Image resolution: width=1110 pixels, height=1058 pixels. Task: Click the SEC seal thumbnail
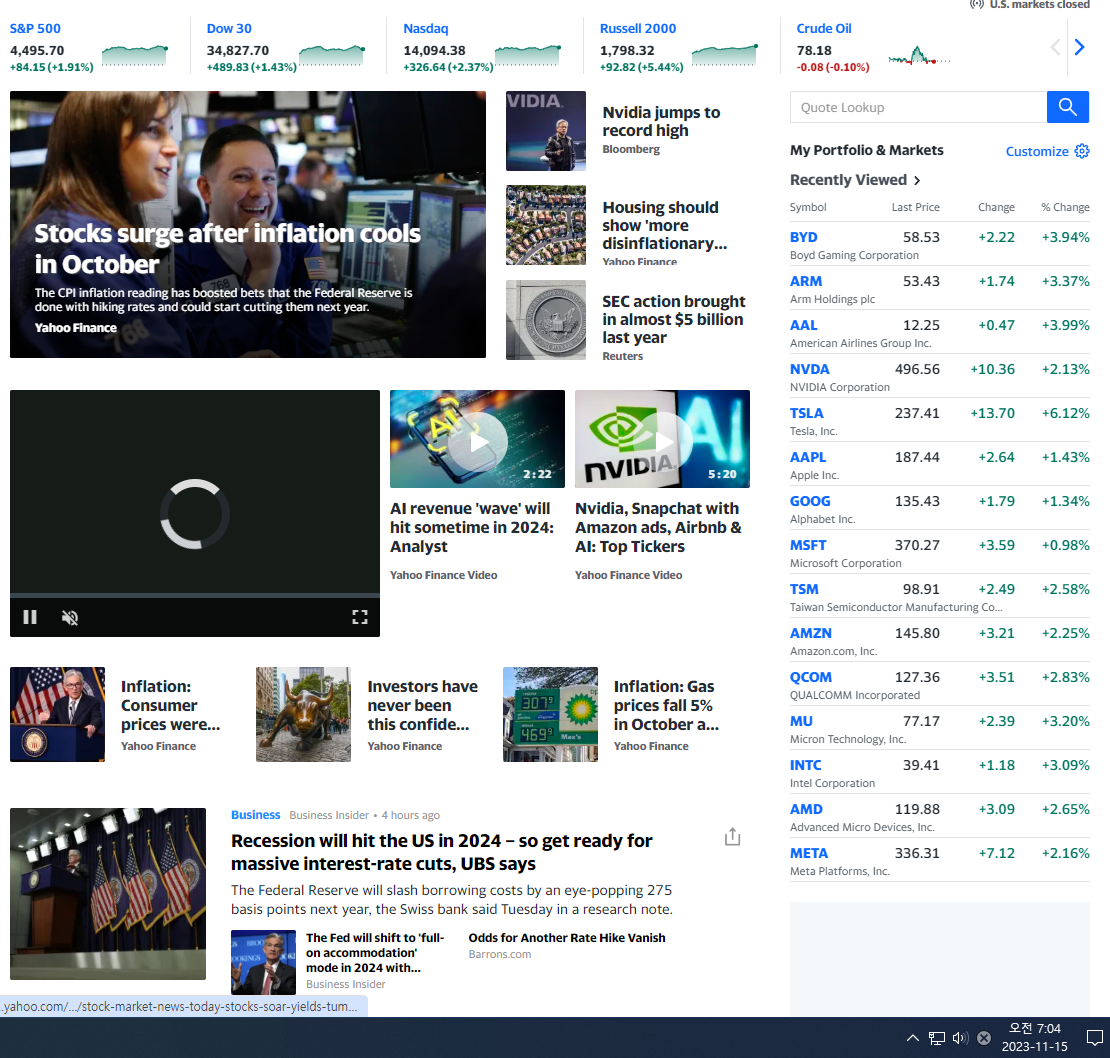point(546,320)
